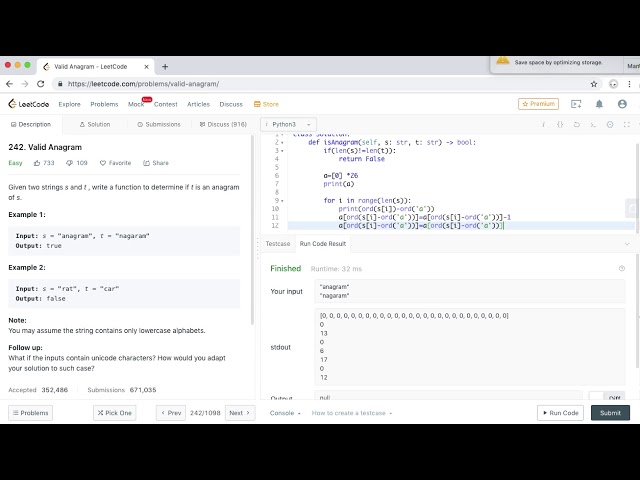Click the Your input field showing "anagram"
Screen dimensions: 640x480
469,291
